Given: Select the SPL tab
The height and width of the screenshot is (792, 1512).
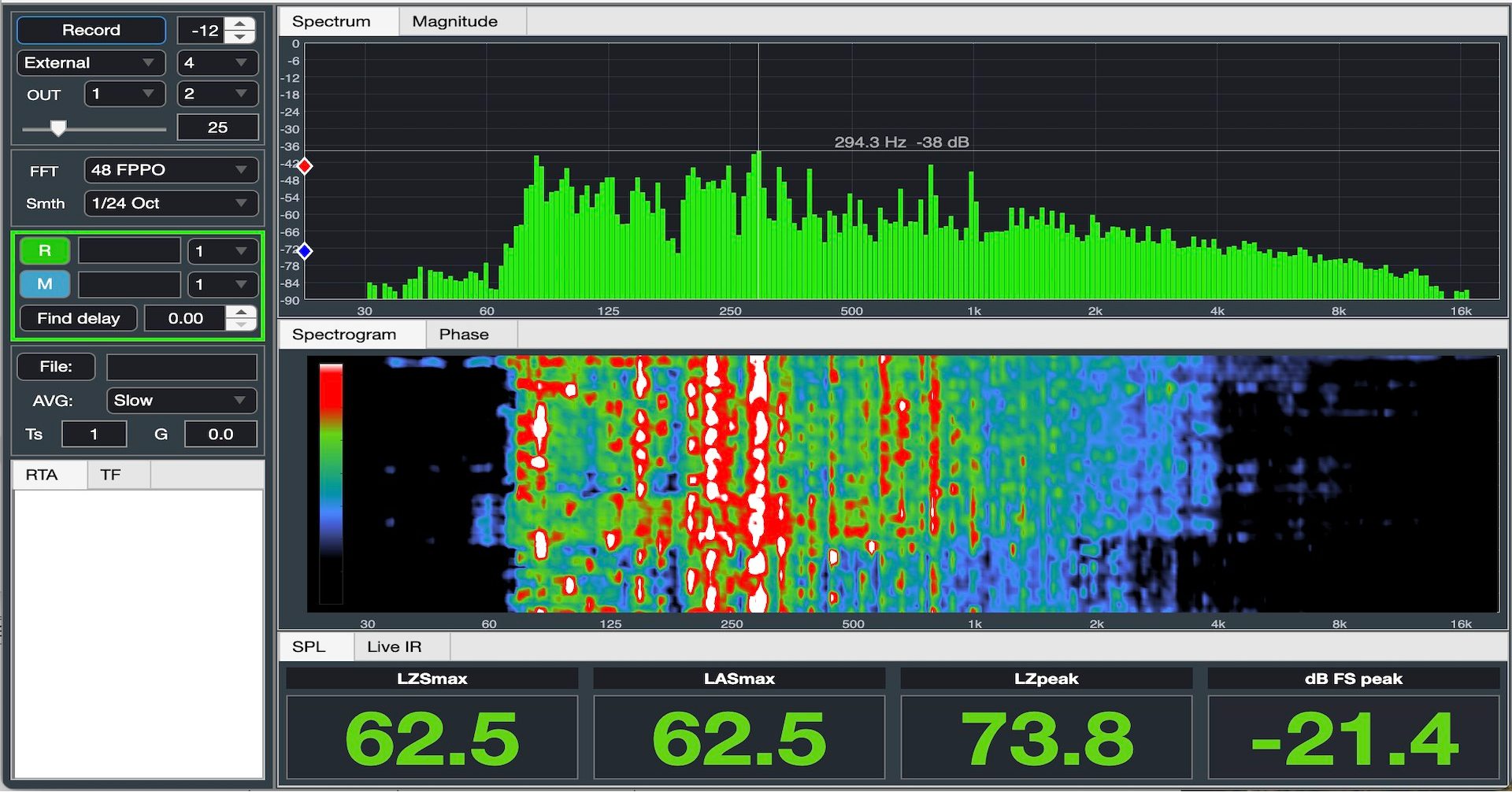Looking at the screenshot, I should [x=316, y=646].
